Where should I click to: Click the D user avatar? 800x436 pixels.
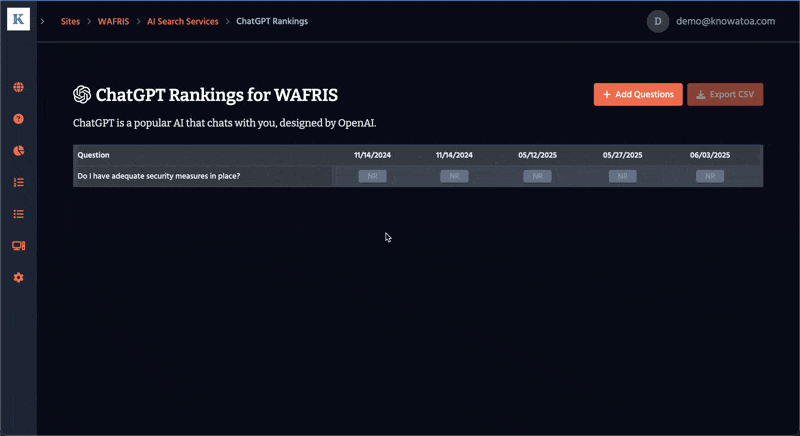click(658, 21)
